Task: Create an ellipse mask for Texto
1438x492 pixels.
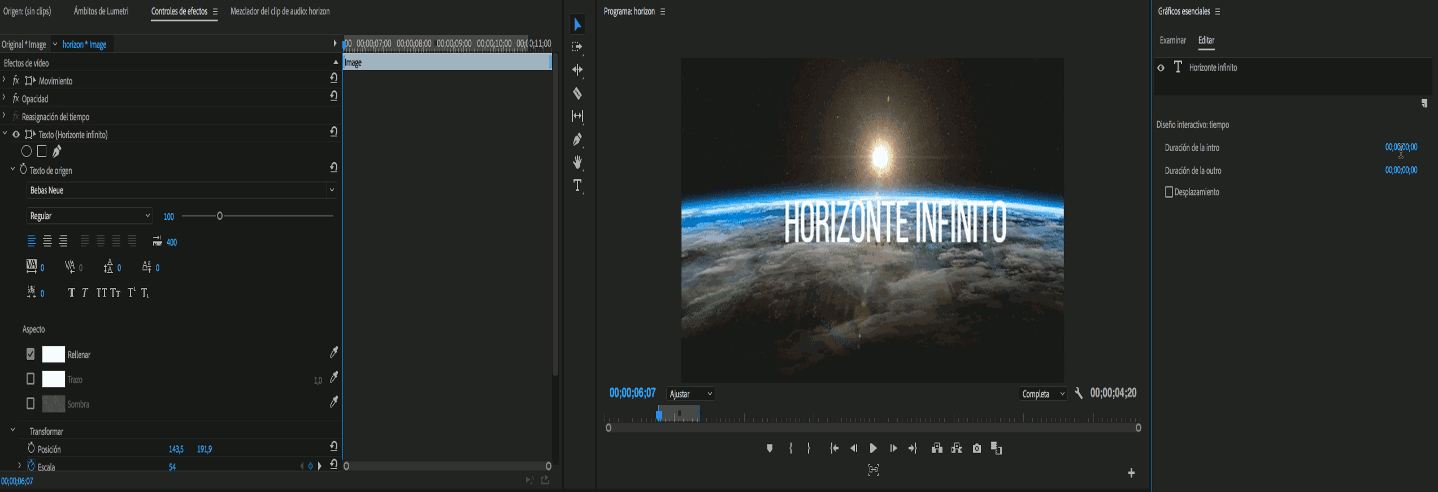Action: [x=27, y=152]
